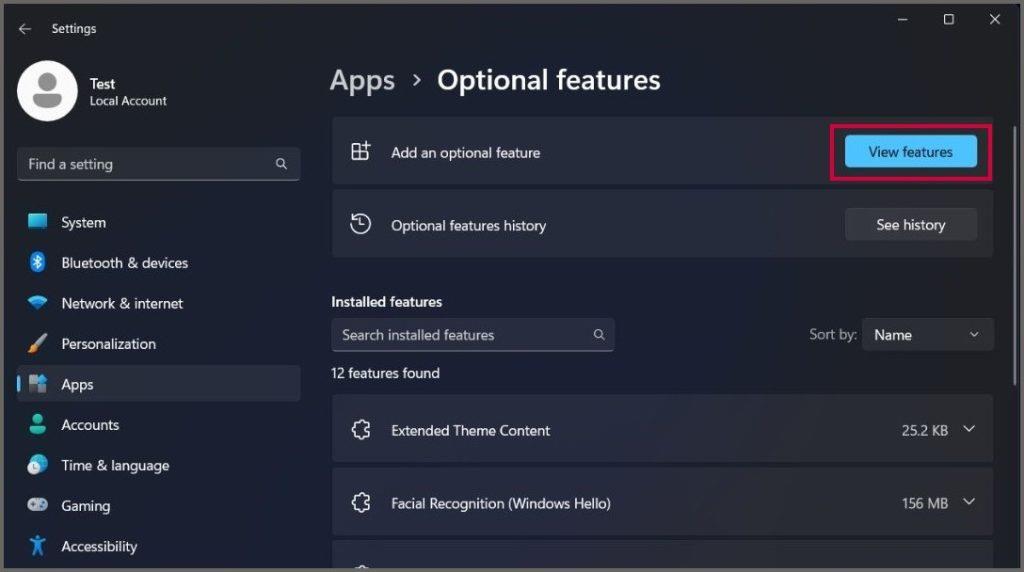Click the Accessibility figure icon
This screenshot has height=572, width=1024.
pyautogui.click(x=37, y=545)
